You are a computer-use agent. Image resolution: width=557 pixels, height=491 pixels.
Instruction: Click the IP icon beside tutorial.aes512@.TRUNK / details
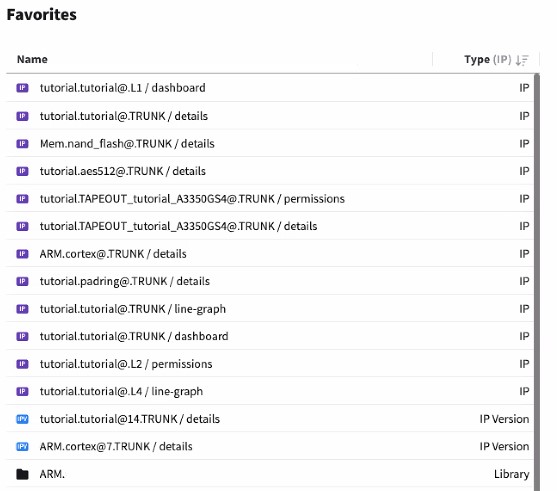tap(22, 171)
